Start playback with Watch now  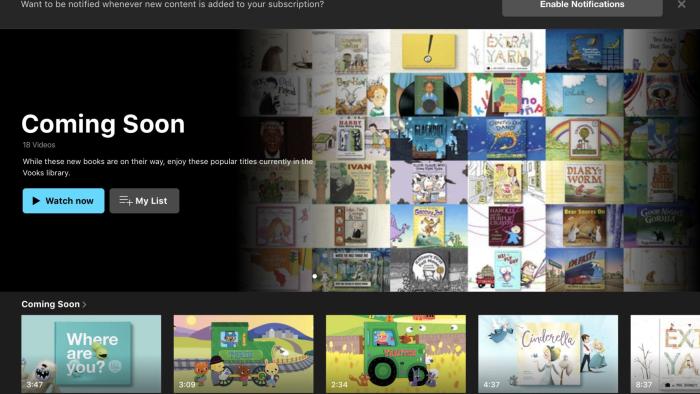[63, 201]
